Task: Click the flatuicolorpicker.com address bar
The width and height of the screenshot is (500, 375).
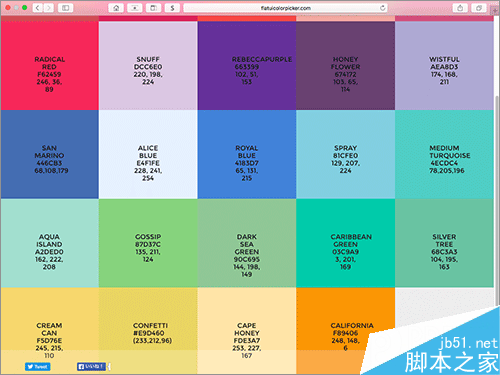Action: [285, 8]
